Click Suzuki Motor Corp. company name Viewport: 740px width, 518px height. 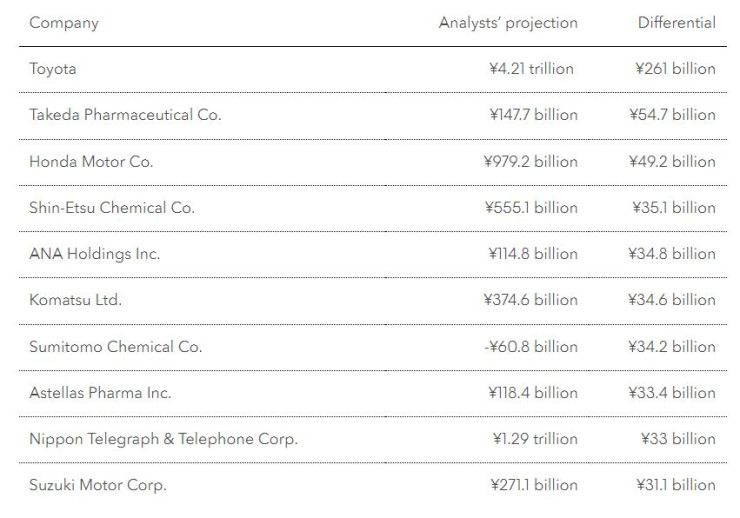pos(98,486)
